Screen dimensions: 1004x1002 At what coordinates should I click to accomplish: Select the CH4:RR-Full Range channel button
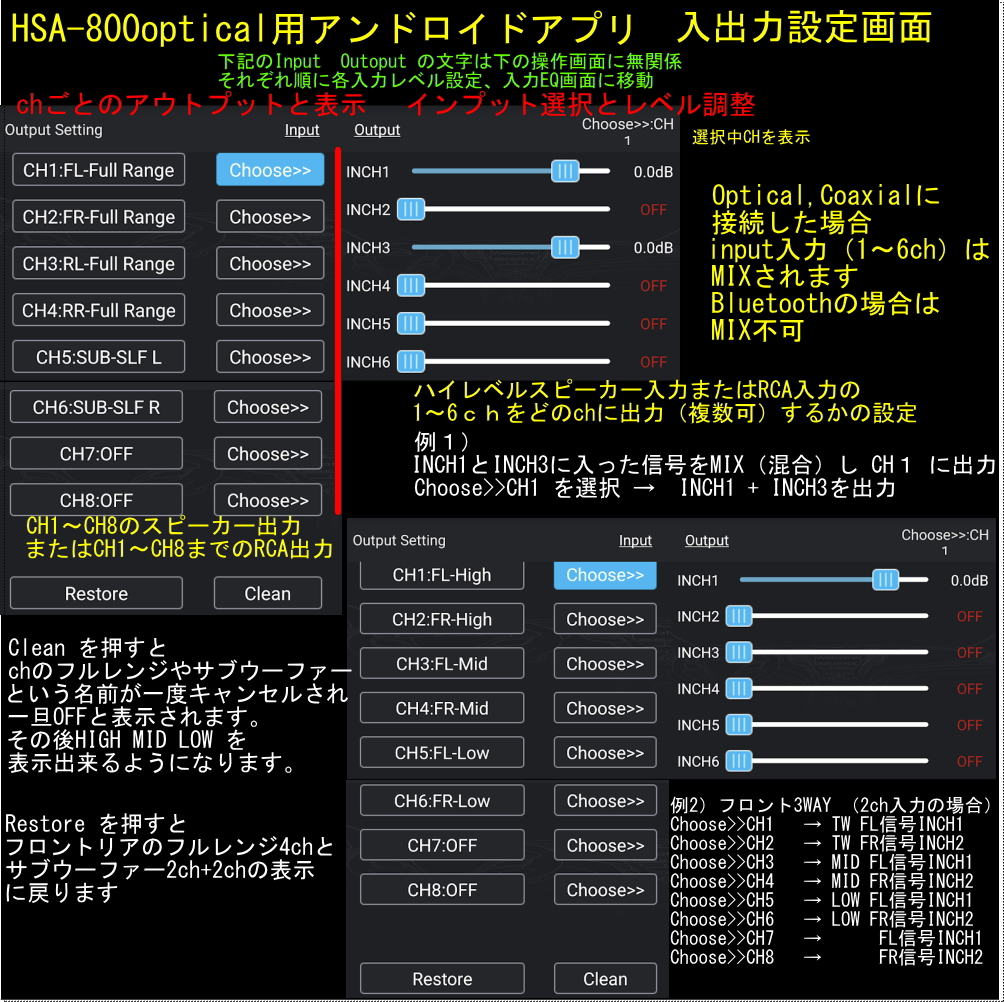(98, 310)
